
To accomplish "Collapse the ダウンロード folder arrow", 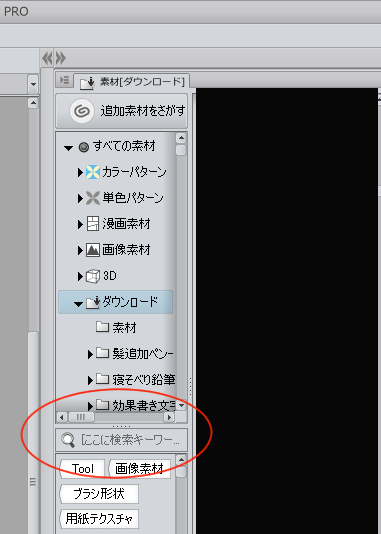I will (x=78, y=304).
